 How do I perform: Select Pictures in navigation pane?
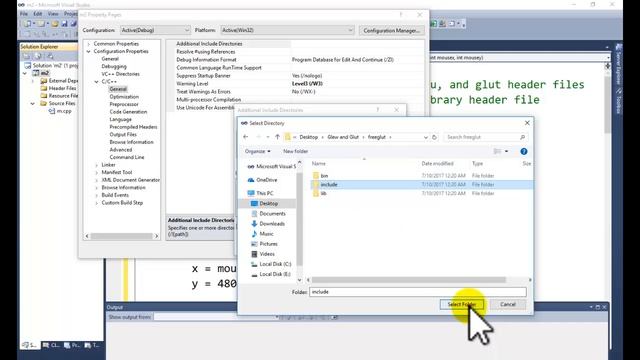pos(268,244)
